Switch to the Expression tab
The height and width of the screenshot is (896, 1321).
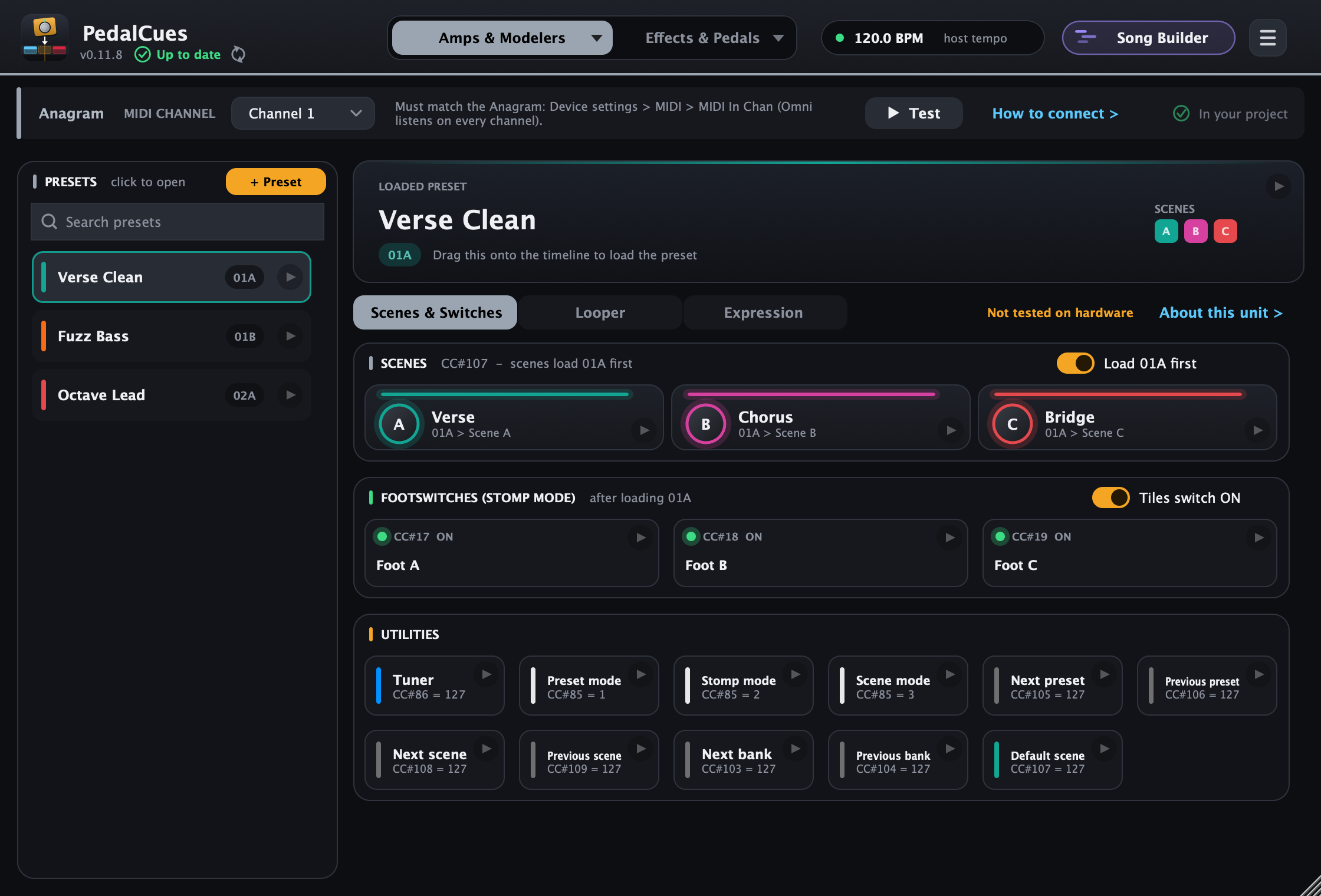(765, 312)
